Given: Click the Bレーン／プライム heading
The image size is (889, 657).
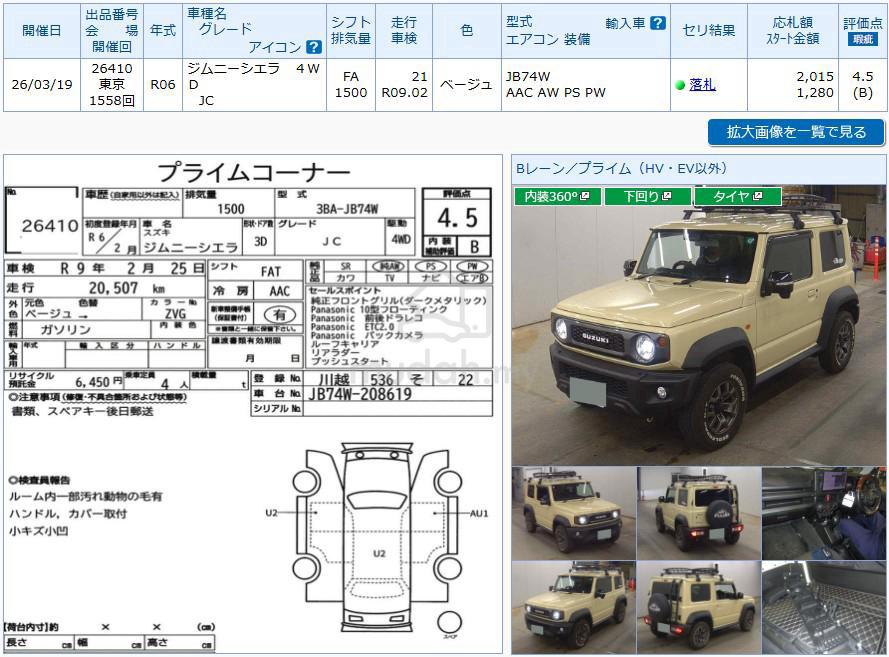Looking at the screenshot, I should (x=622, y=168).
